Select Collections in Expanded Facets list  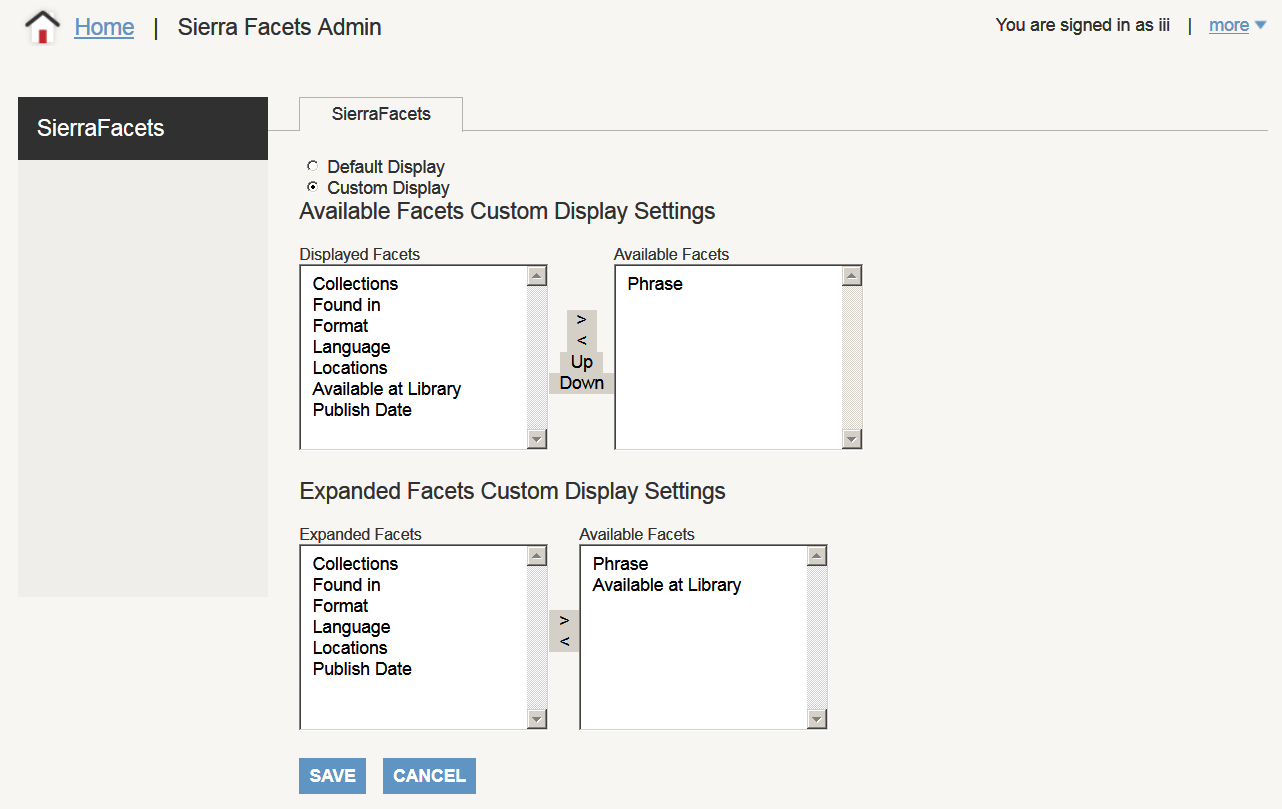(x=355, y=564)
